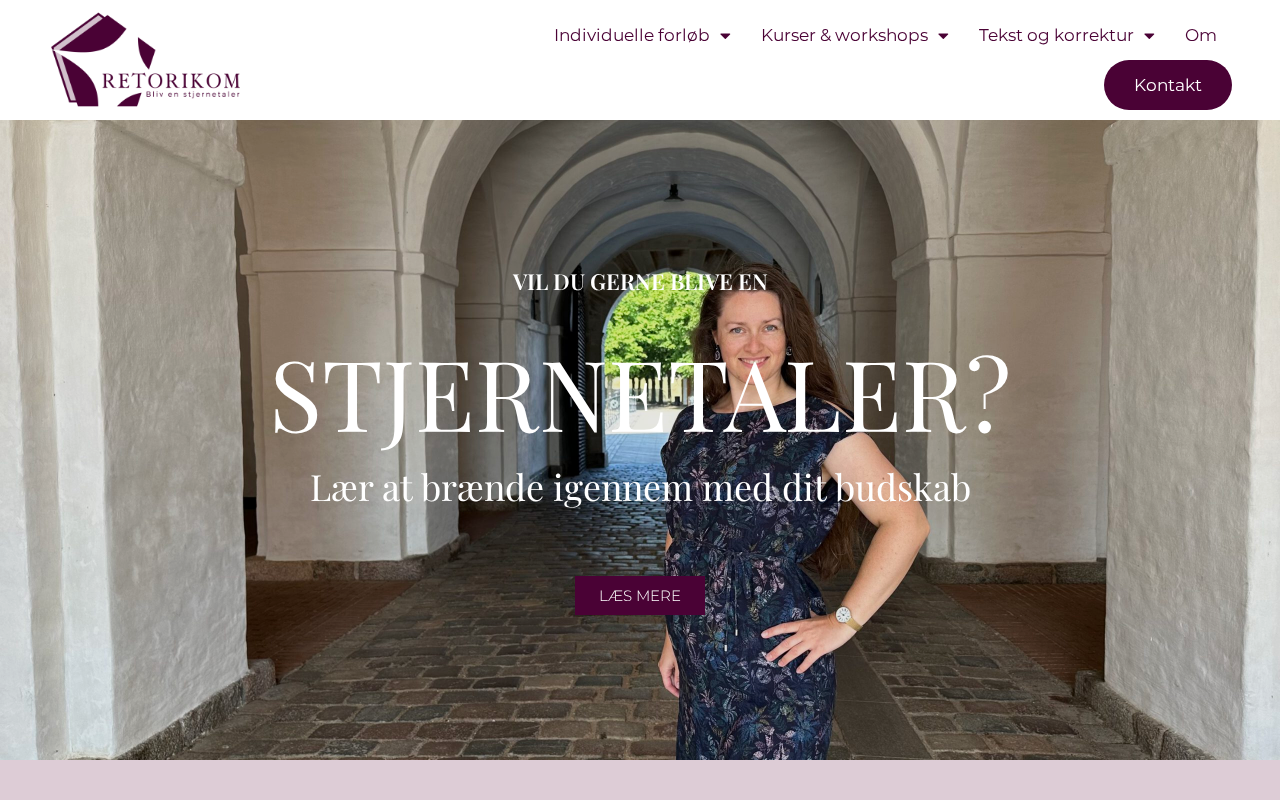
Task: Click the Kontakt button
Action: tap(1168, 85)
